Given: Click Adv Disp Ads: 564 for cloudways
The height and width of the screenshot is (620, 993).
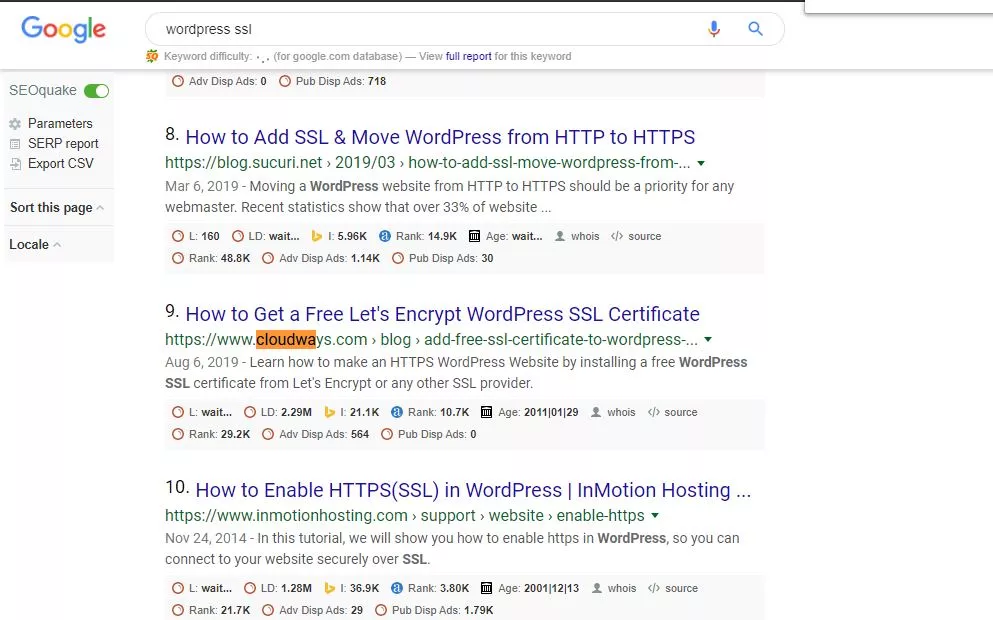Looking at the screenshot, I should tap(324, 434).
